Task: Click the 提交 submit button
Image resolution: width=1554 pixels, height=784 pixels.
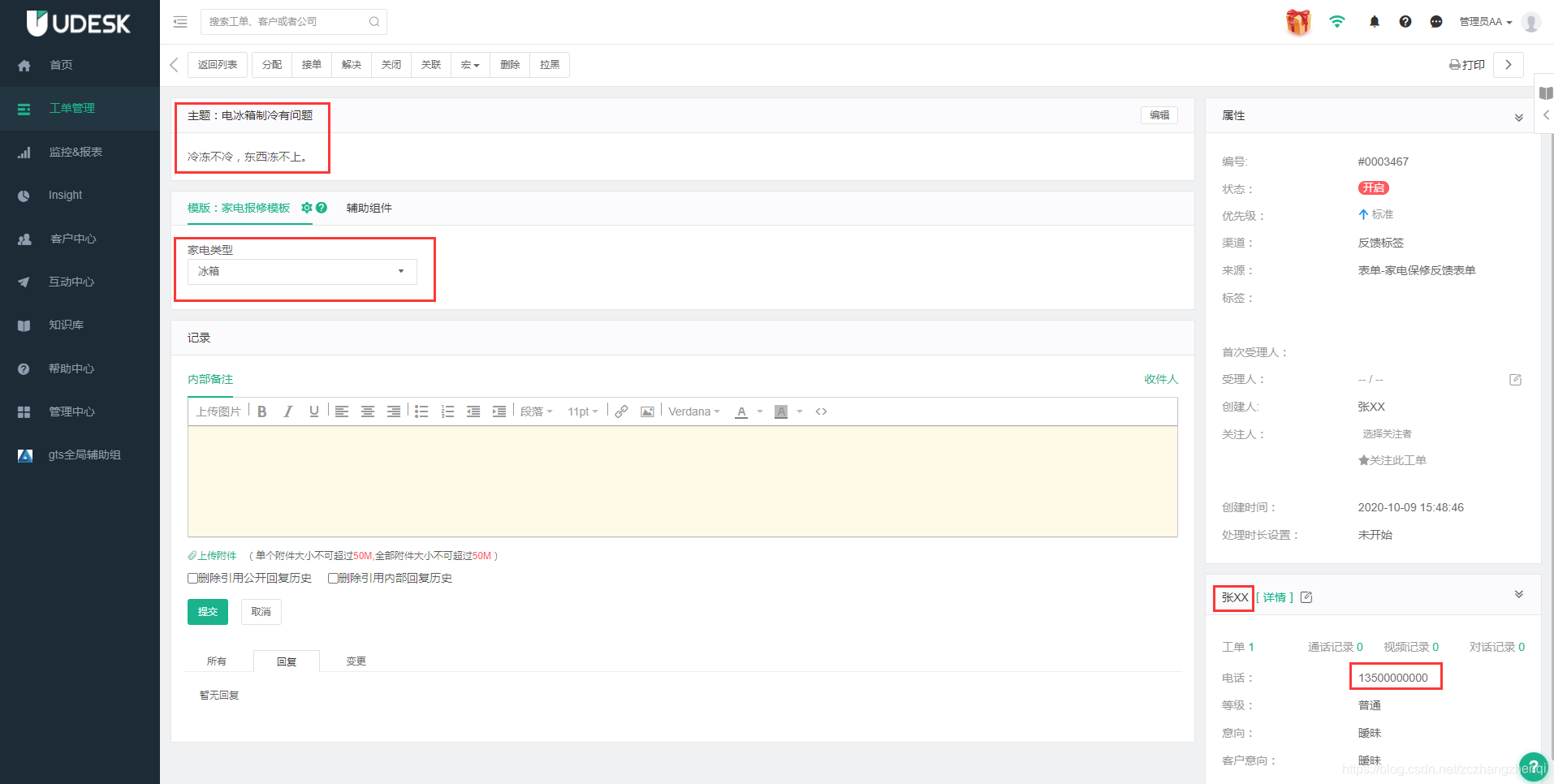Action: (x=208, y=612)
